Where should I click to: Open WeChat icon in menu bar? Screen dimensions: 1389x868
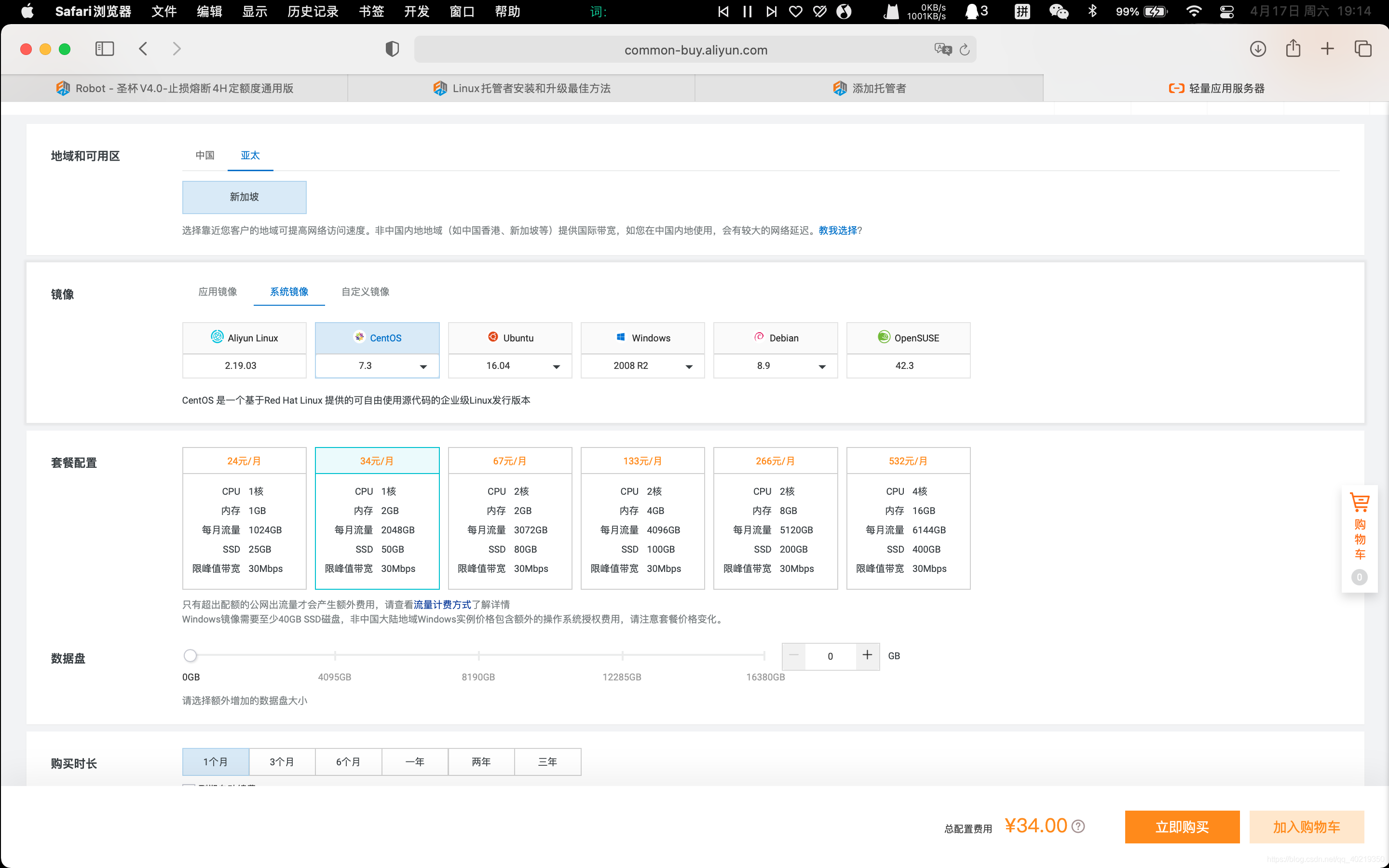coord(1059,12)
